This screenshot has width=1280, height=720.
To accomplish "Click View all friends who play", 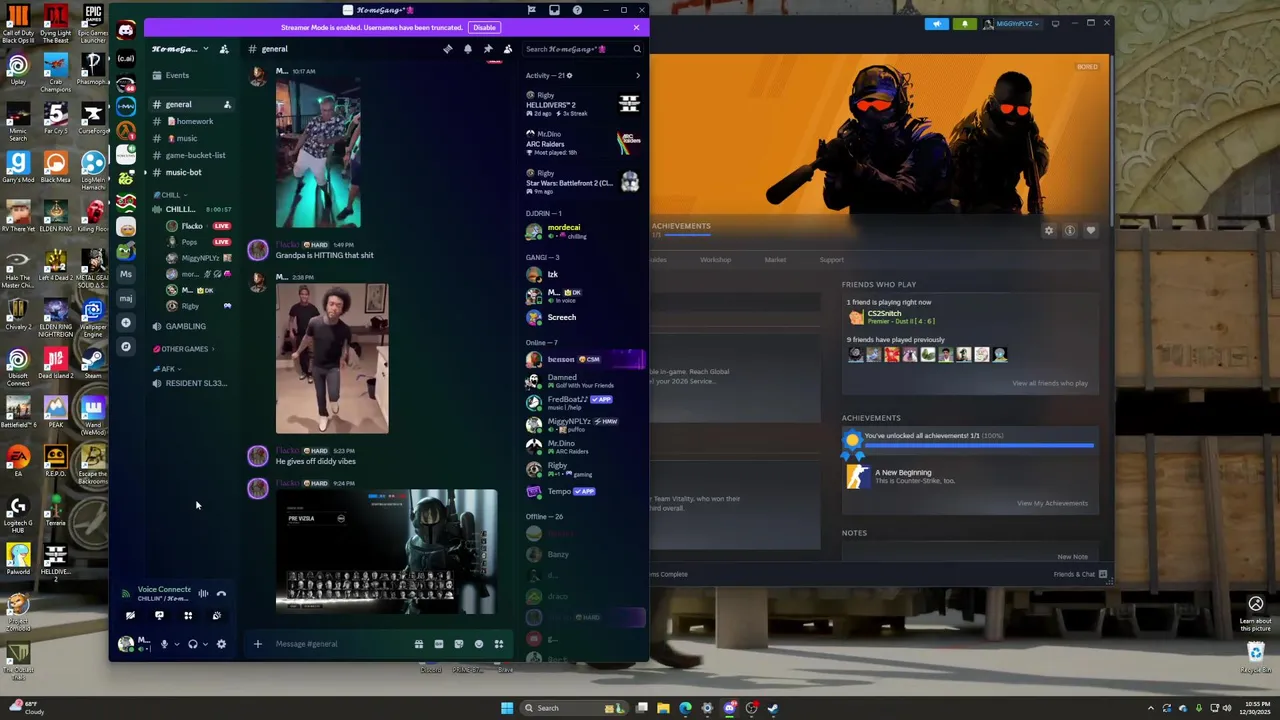I will tap(1050, 383).
